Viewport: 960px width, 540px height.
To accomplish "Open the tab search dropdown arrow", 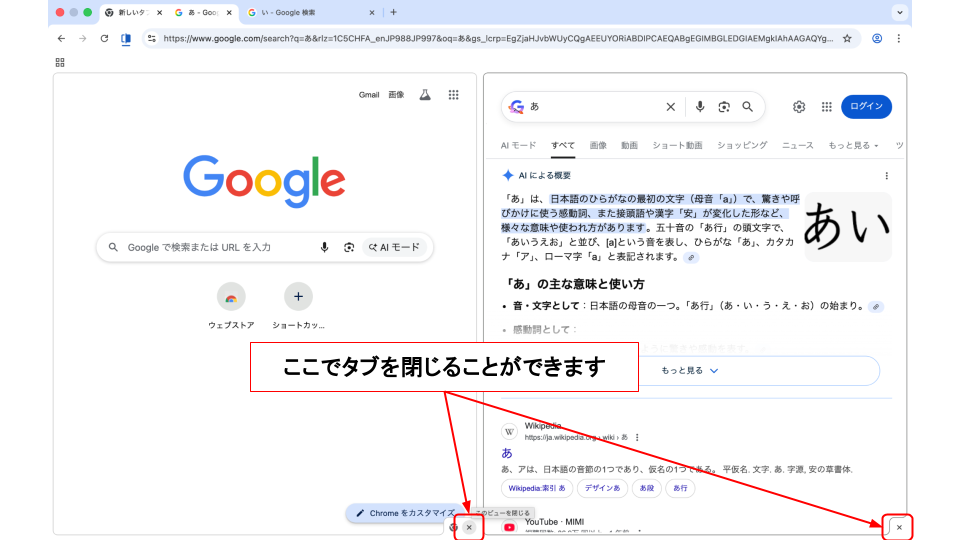I will coord(900,12).
